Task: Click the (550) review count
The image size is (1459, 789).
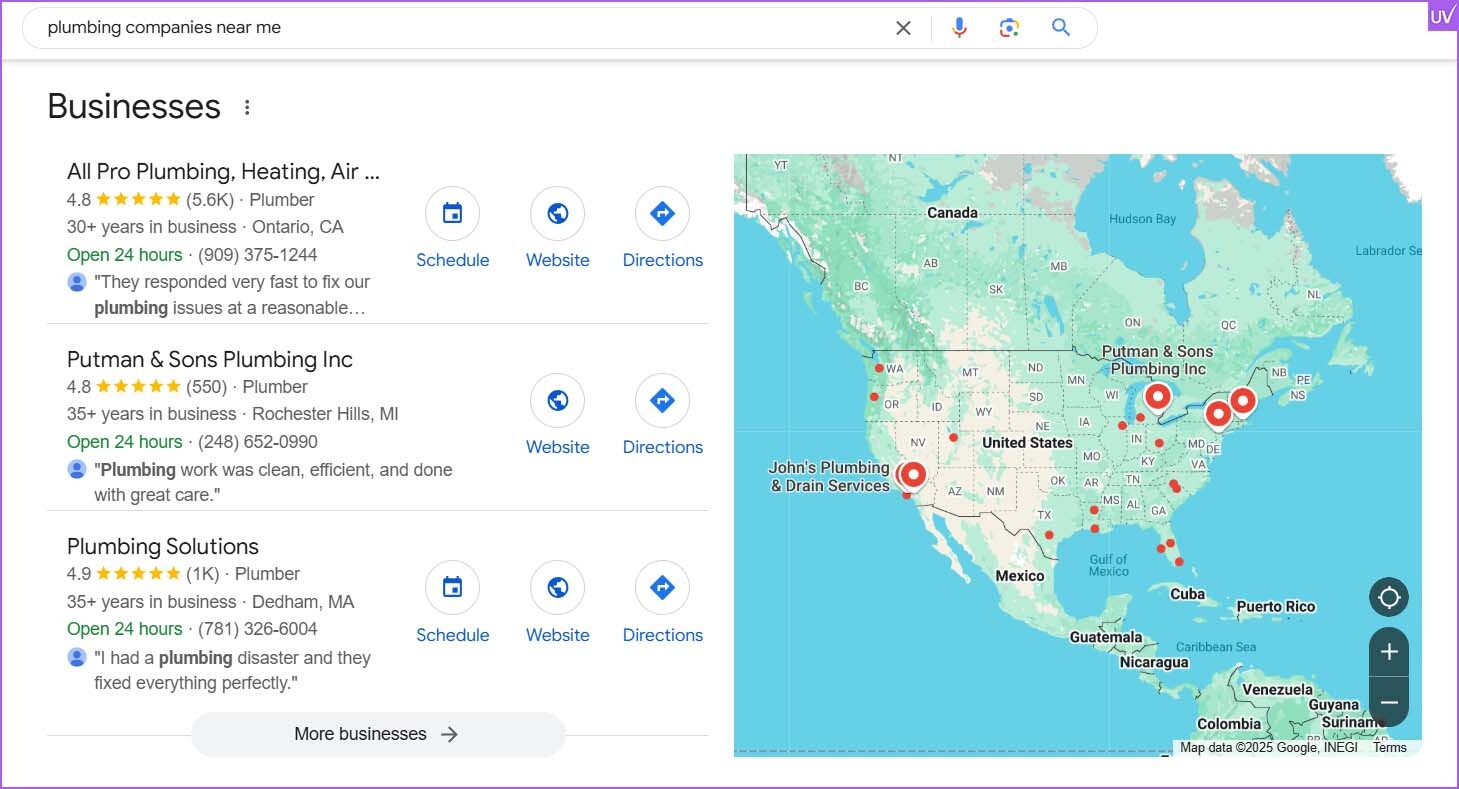Action: [x=207, y=386]
